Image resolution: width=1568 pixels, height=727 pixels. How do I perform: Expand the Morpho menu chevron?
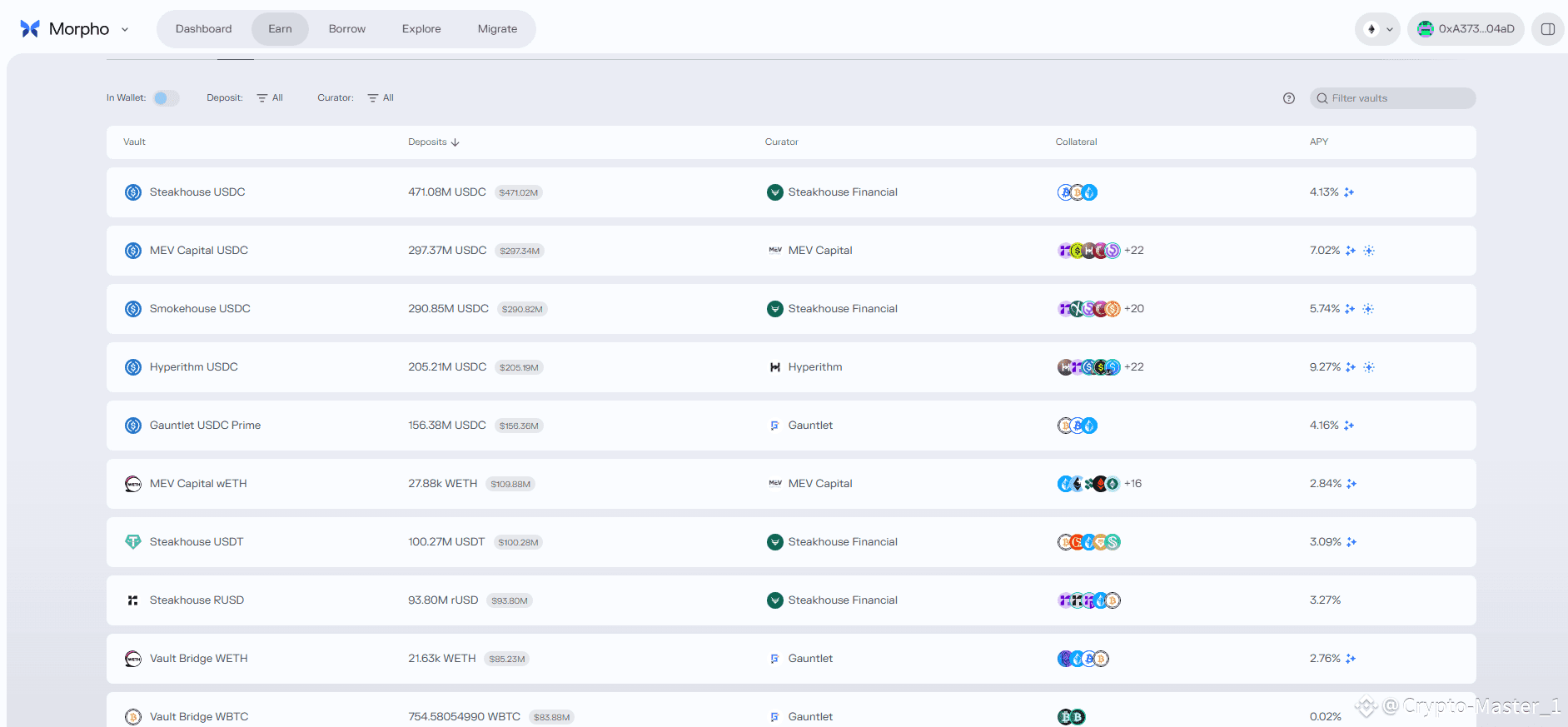pyautogui.click(x=125, y=29)
